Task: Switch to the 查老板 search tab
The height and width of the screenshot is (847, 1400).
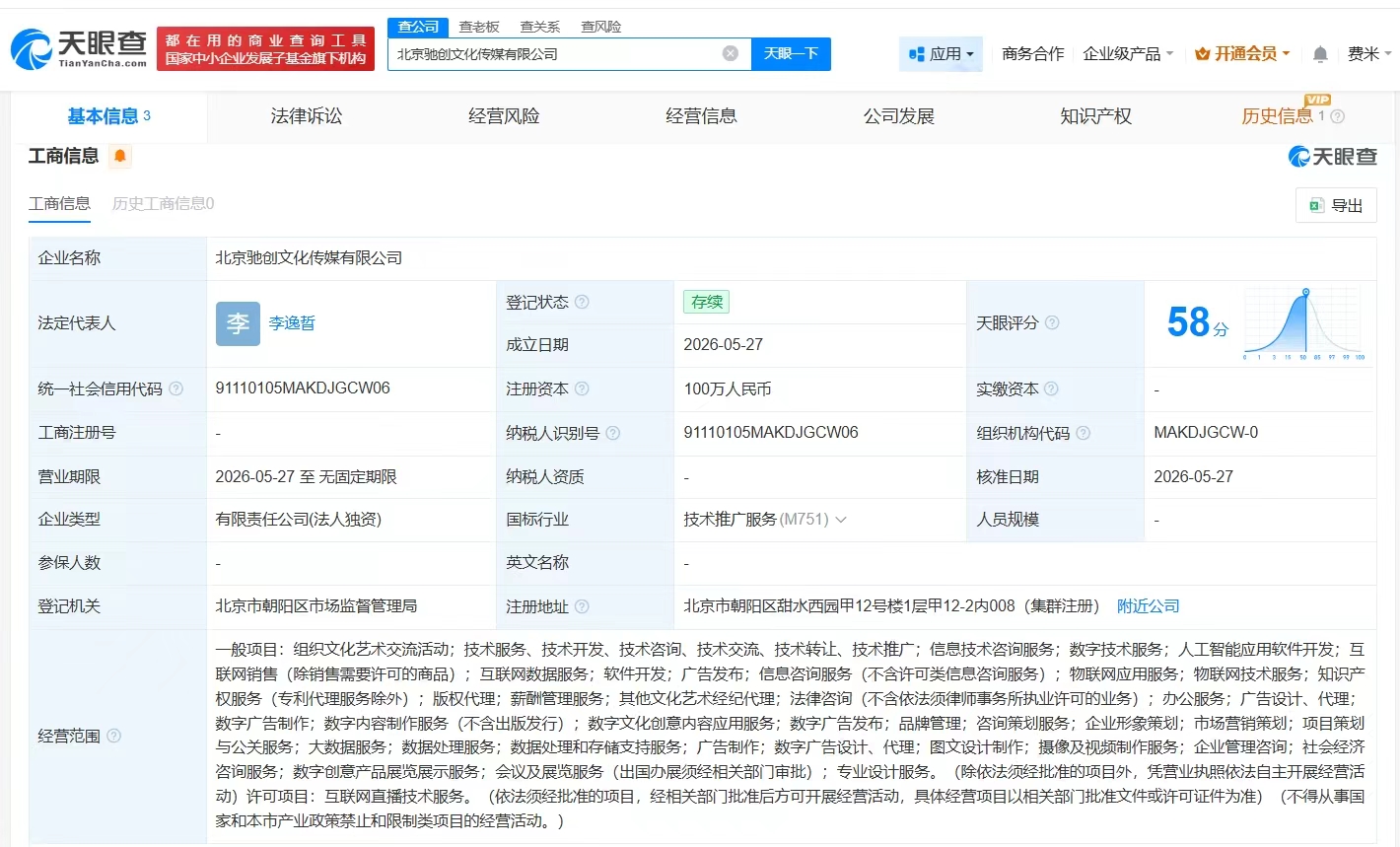Action: (479, 27)
